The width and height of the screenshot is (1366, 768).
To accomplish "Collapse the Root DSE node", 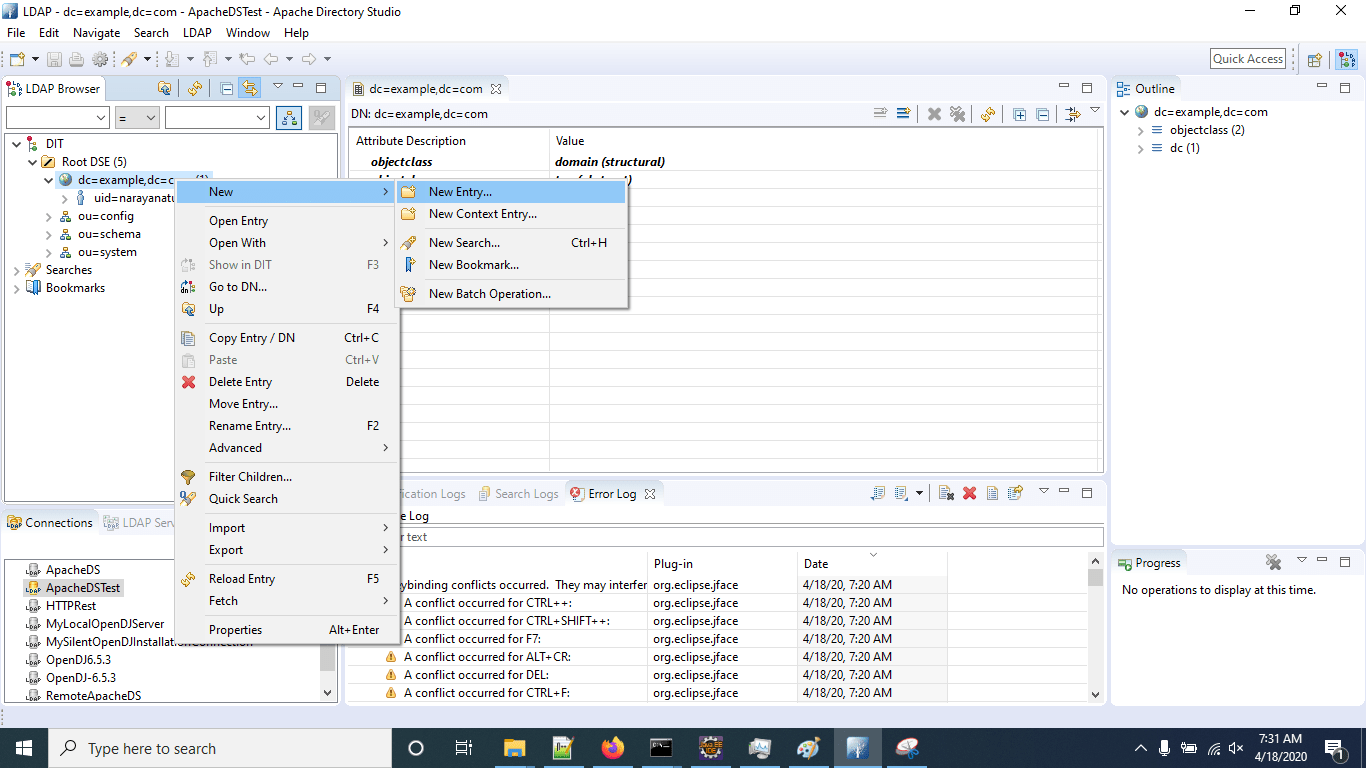I will pos(33,162).
